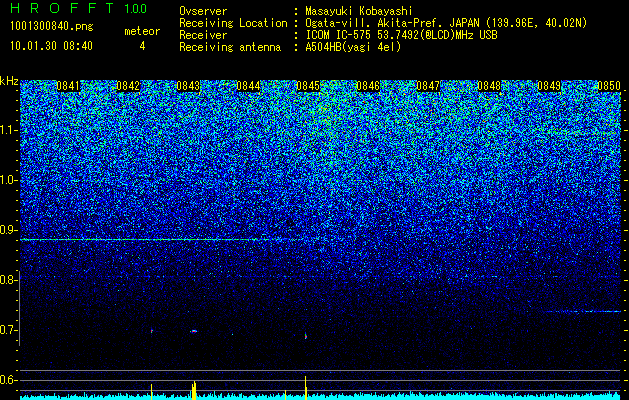Click the 0848 time marker

[489, 86]
